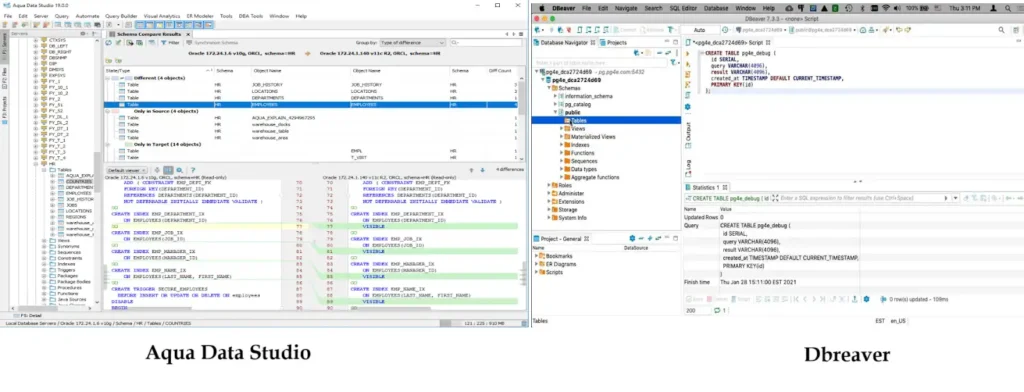
Task: Expand the Materialized Views folder
Action: click(561, 137)
